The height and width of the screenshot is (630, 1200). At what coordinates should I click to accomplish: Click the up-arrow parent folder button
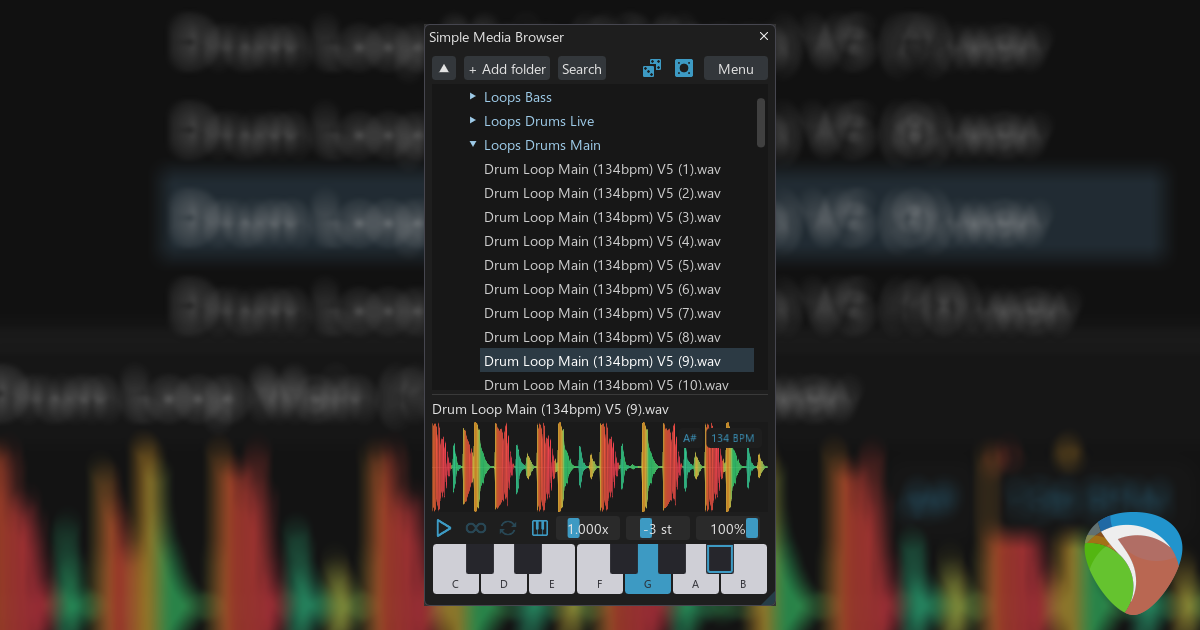(x=444, y=69)
